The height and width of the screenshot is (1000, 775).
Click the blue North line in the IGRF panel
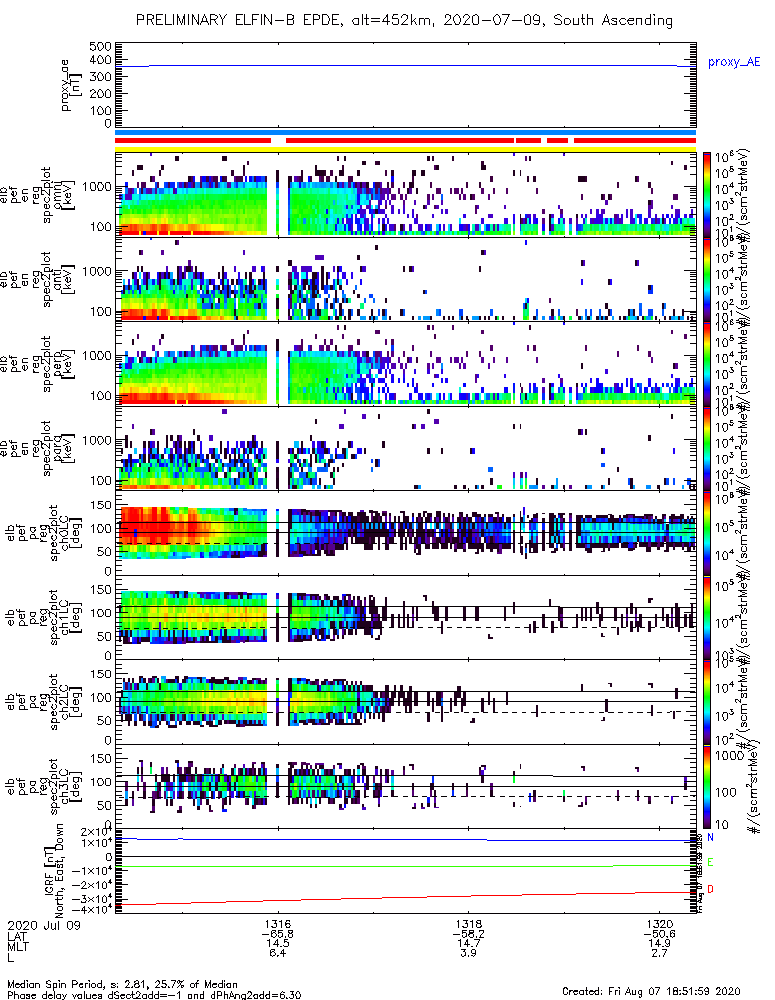click(x=406, y=839)
